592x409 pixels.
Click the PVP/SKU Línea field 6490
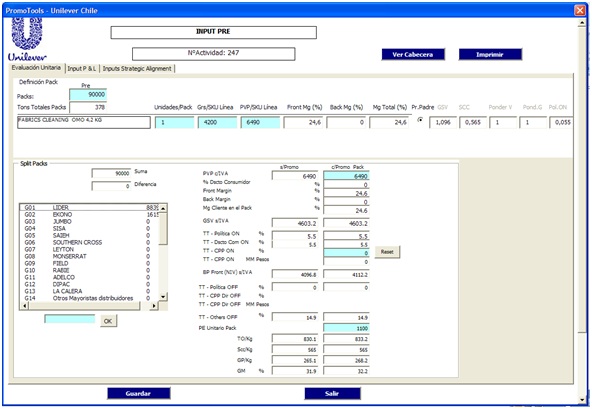point(260,122)
